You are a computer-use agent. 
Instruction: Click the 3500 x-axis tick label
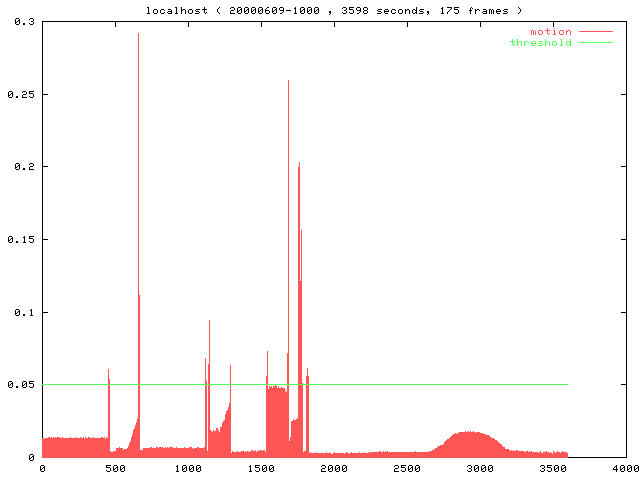pyautogui.click(x=552, y=468)
